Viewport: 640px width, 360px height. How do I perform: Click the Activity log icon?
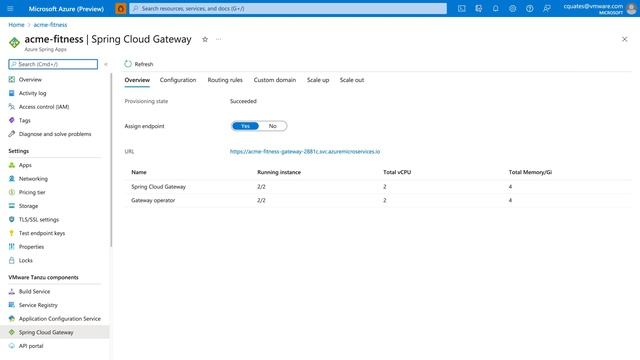pos(11,93)
